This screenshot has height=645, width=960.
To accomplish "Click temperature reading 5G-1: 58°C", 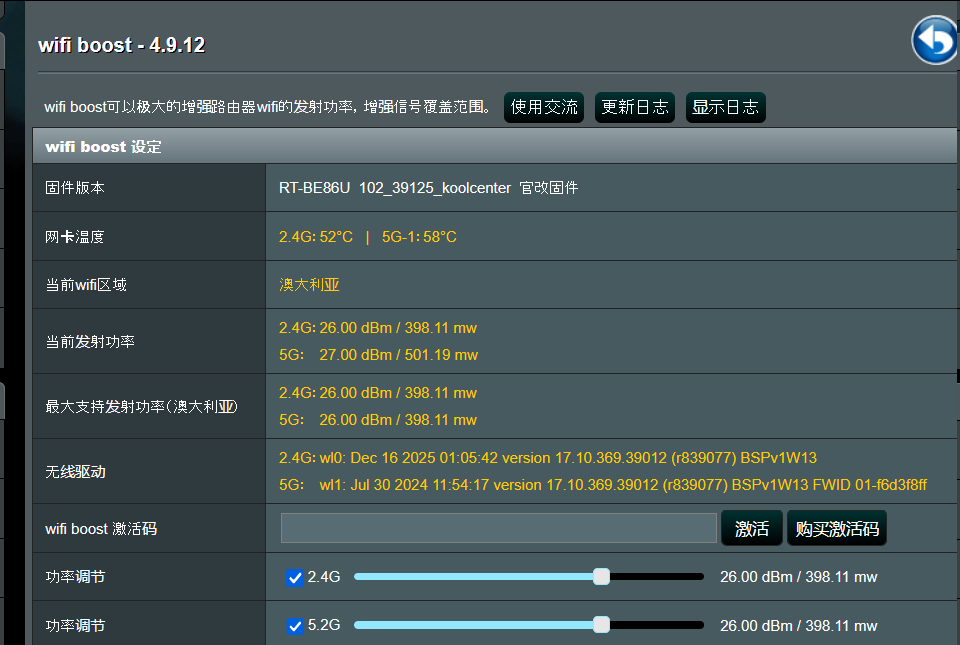I will coord(419,237).
